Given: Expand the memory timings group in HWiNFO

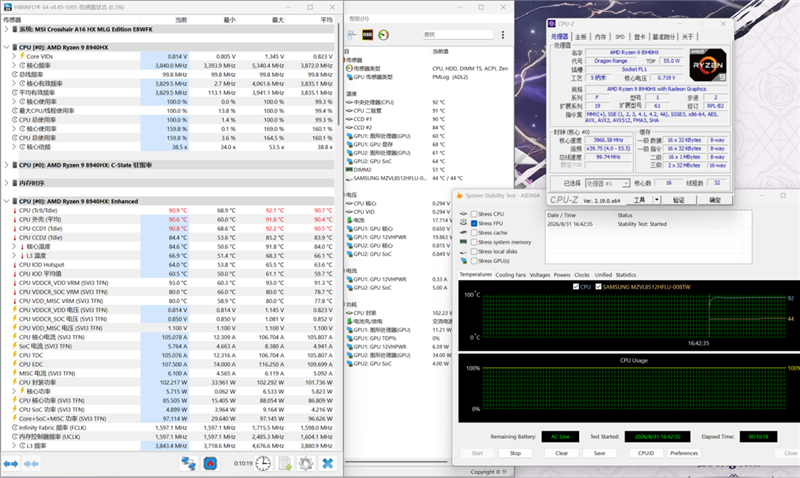Looking at the screenshot, I should point(6,183).
